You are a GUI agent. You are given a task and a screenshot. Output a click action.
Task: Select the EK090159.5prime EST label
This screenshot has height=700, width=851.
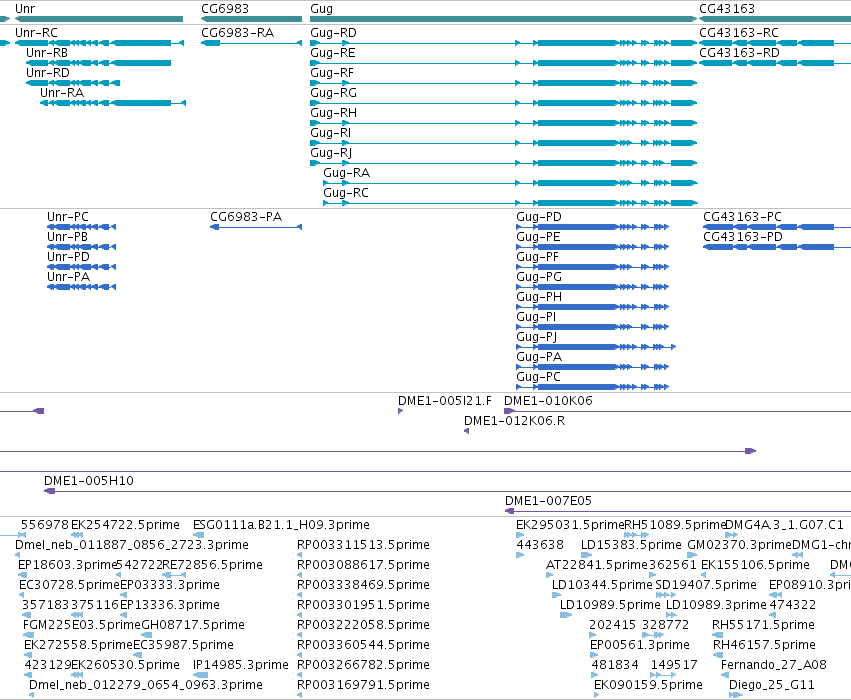point(648,686)
